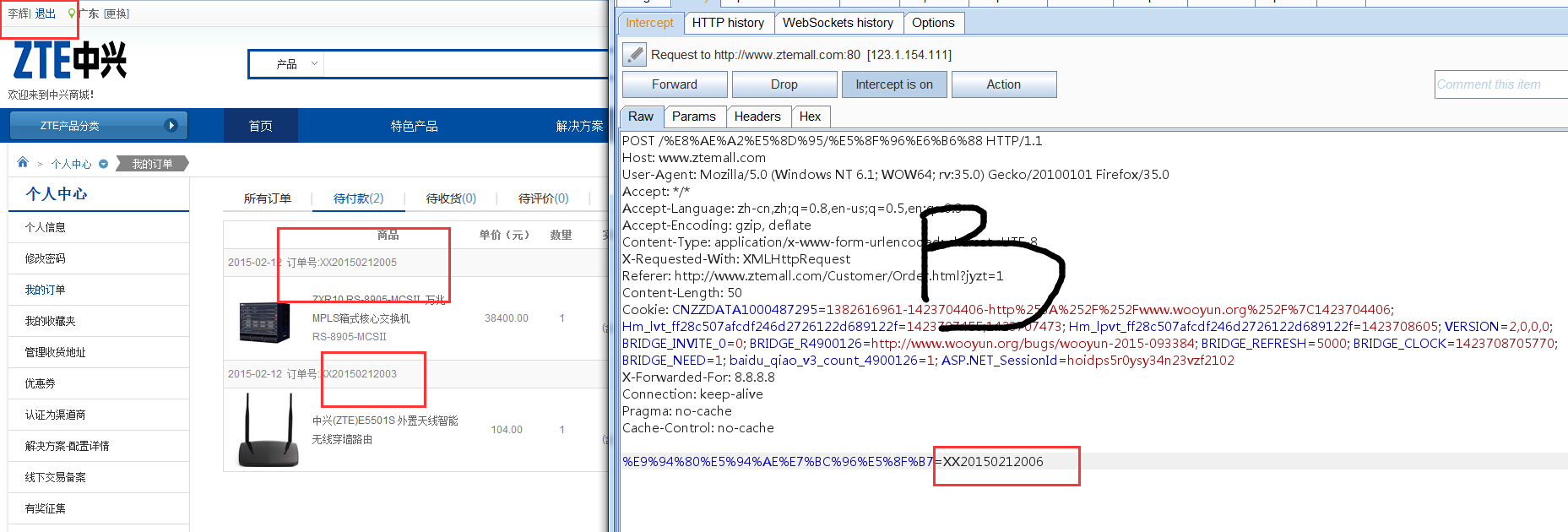
Task: Click the 104.00 price cell
Action: 507,430
